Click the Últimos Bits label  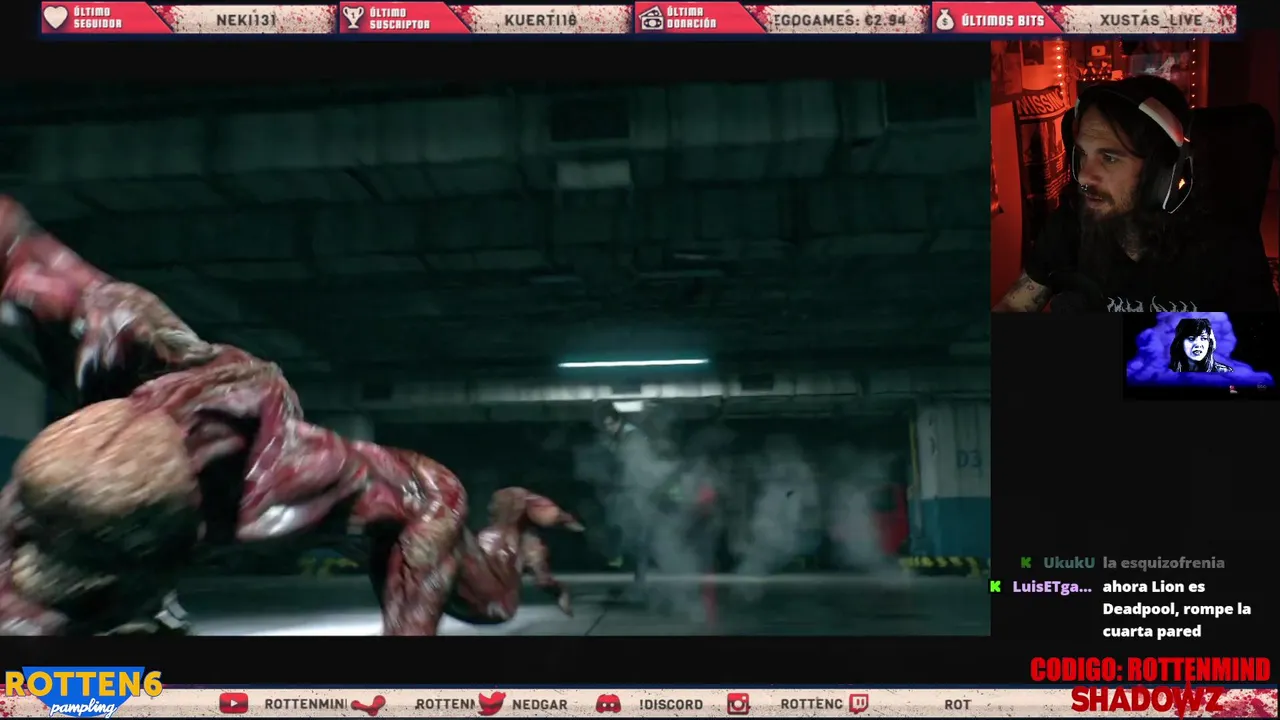pyautogui.click(x=1003, y=19)
